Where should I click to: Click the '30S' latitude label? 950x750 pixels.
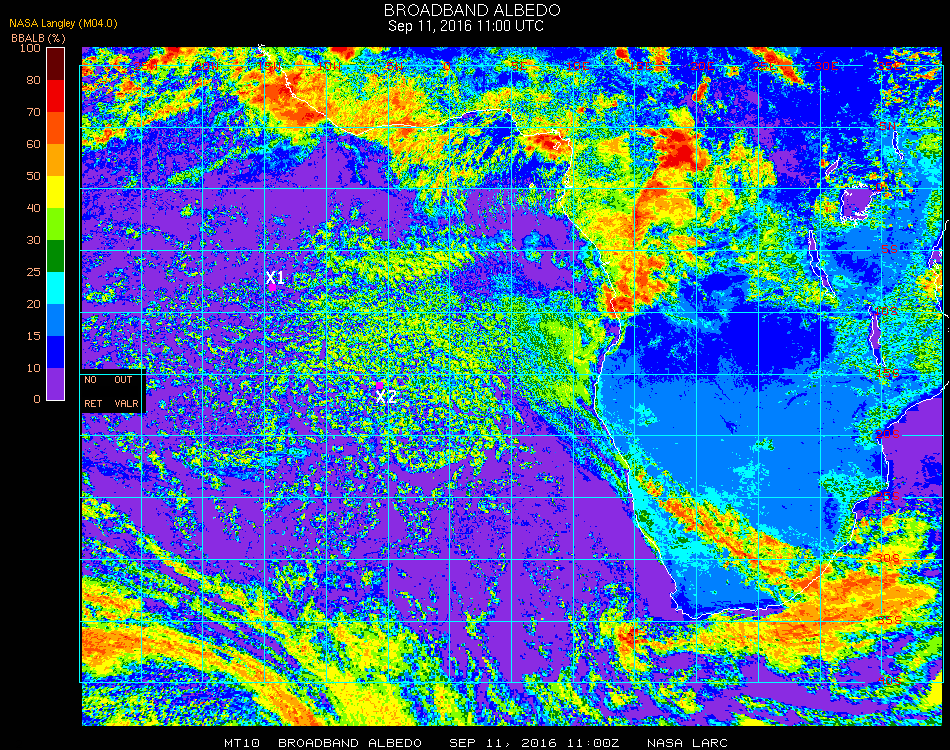tap(888, 559)
